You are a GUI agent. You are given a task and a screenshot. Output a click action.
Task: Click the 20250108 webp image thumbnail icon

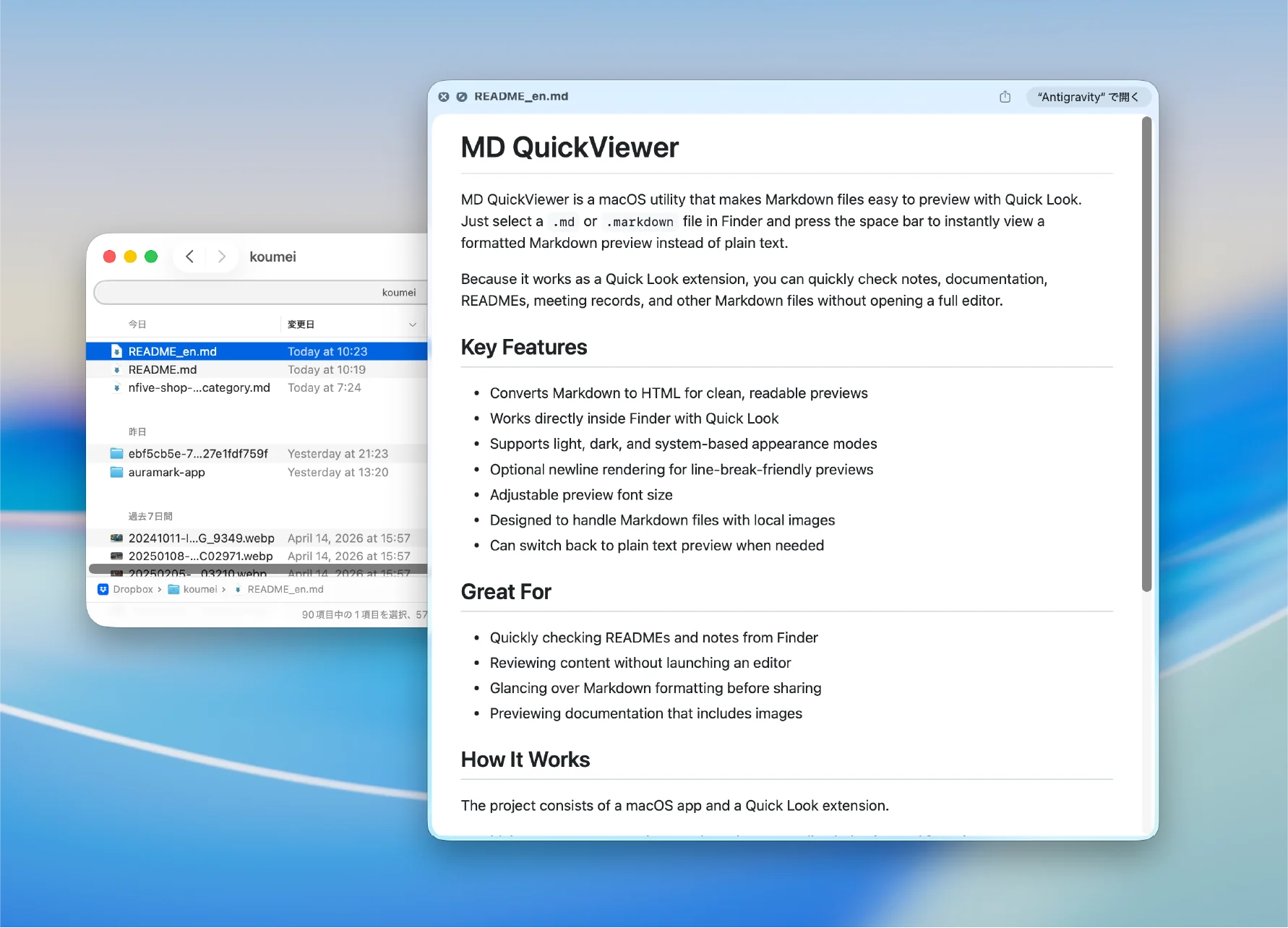pyautogui.click(x=116, y=556)
